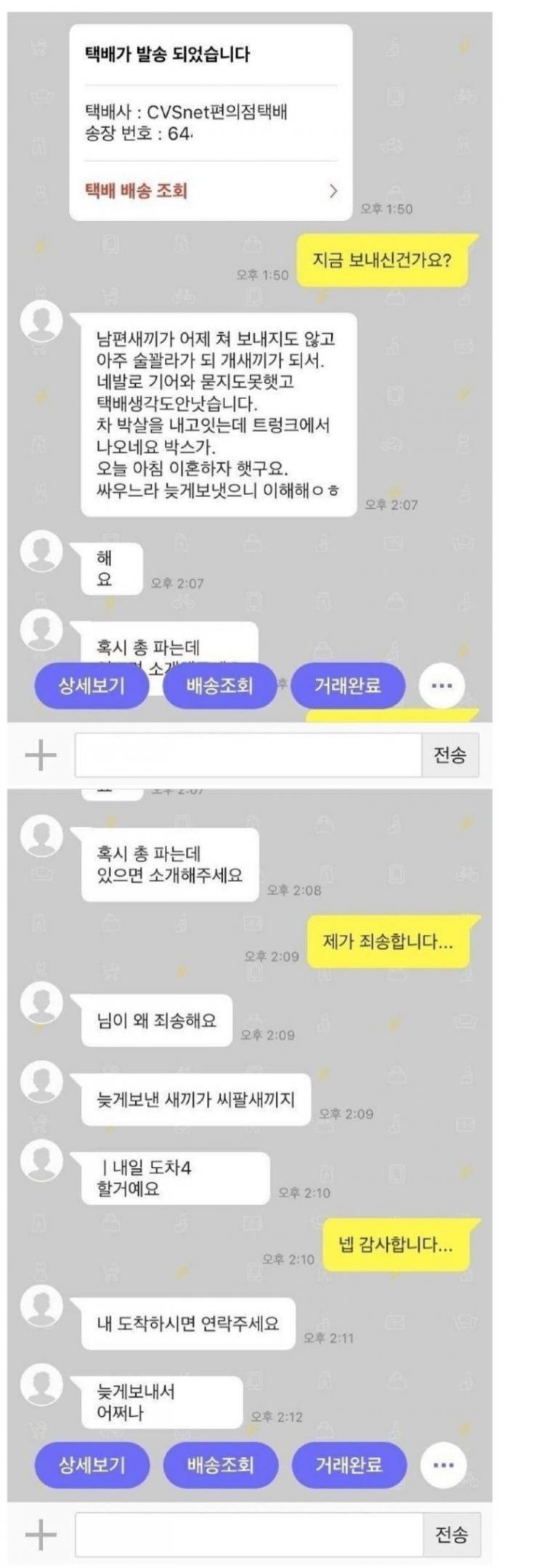Open the upper three-dots more options menu

click(442, 686)
